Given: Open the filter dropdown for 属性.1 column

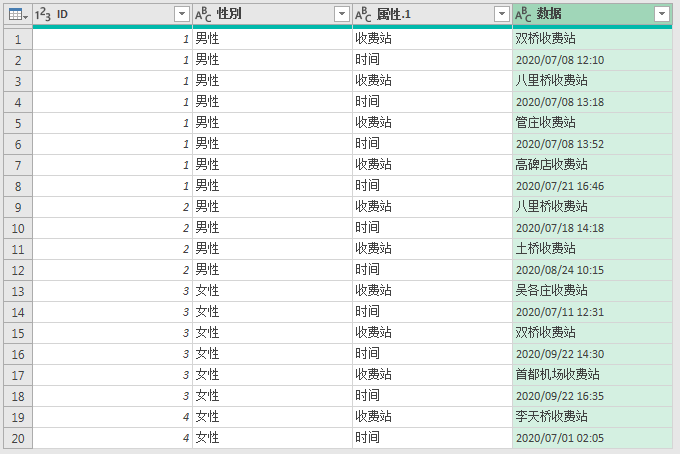Looking at the screenshot, I should [x=502, y=14].
